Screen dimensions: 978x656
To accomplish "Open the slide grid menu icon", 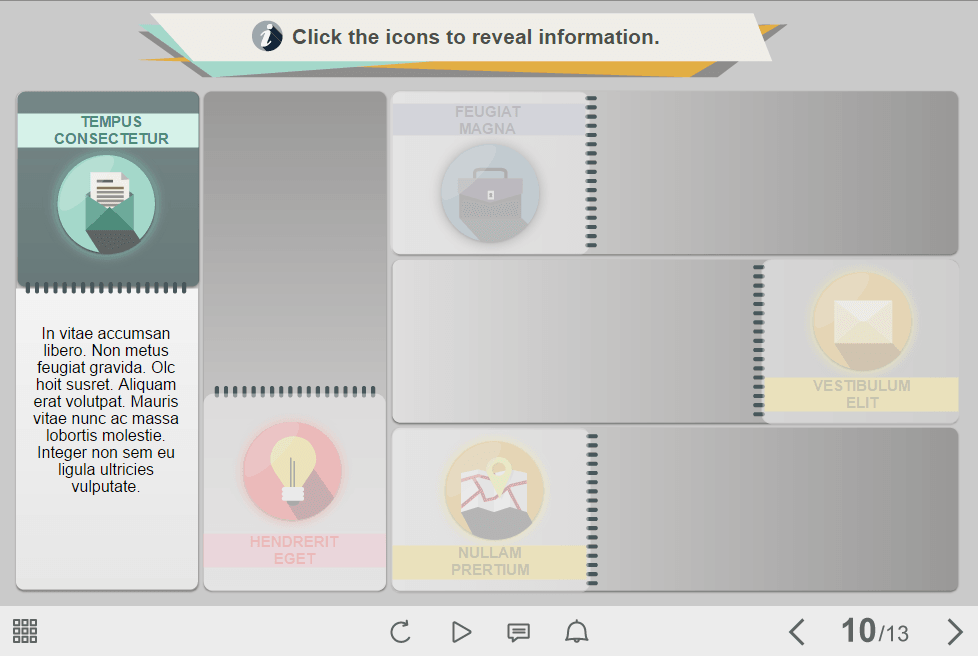I will [25, 631].
